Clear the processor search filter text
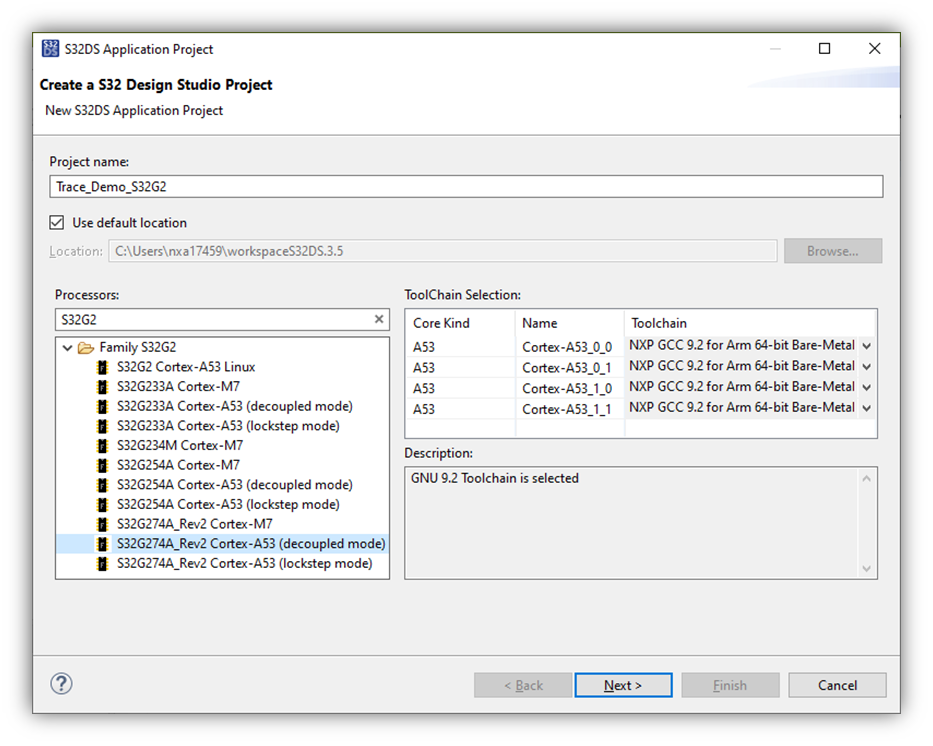This screenshot has height=746, width=933. 379,320
